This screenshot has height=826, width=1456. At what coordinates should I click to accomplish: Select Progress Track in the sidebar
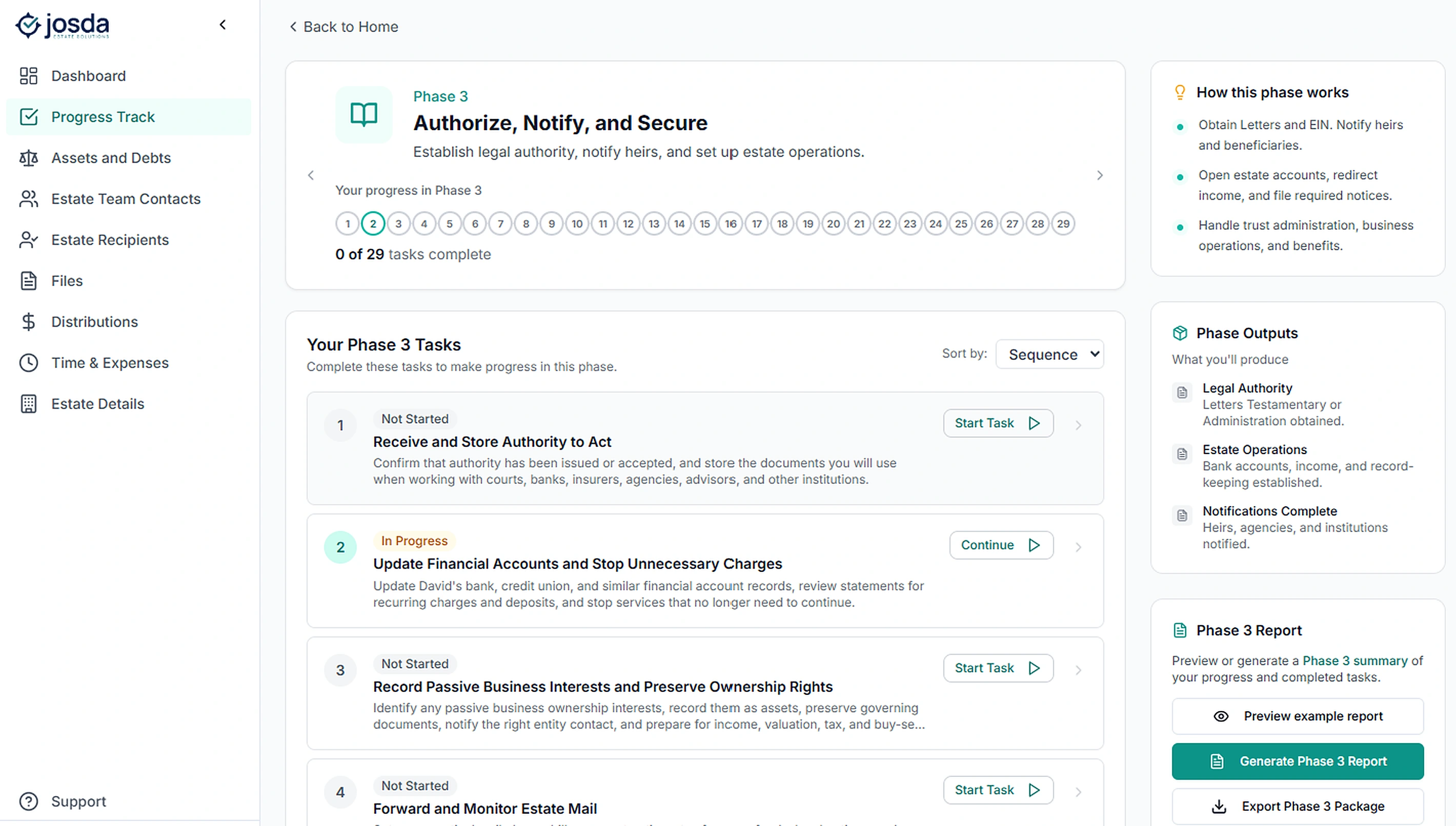(128, 117)
